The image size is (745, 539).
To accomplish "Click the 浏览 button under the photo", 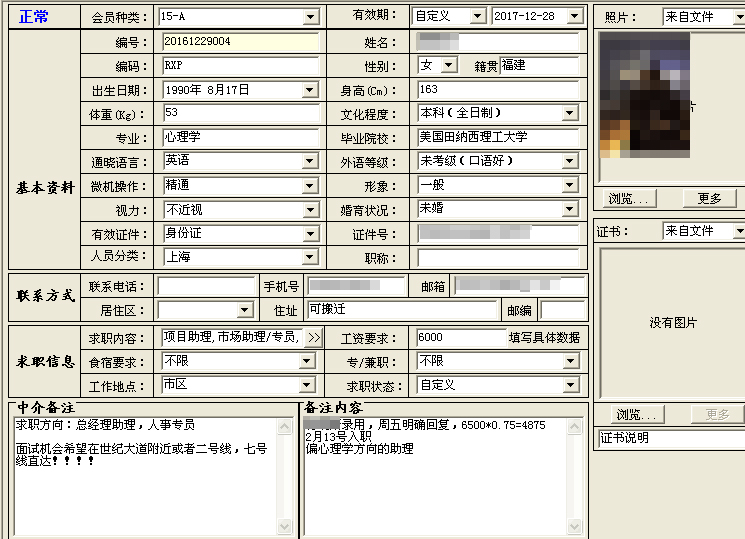I will coord(629,199).
